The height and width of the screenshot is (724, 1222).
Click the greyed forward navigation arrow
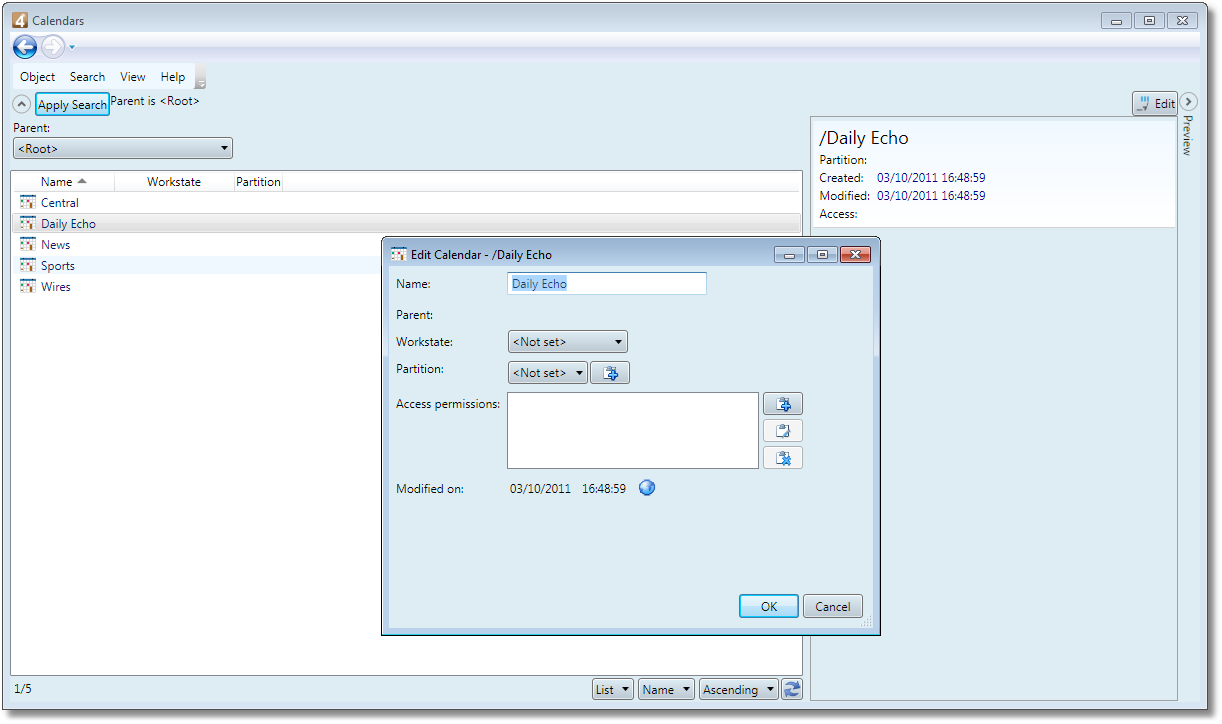point(52,47)
